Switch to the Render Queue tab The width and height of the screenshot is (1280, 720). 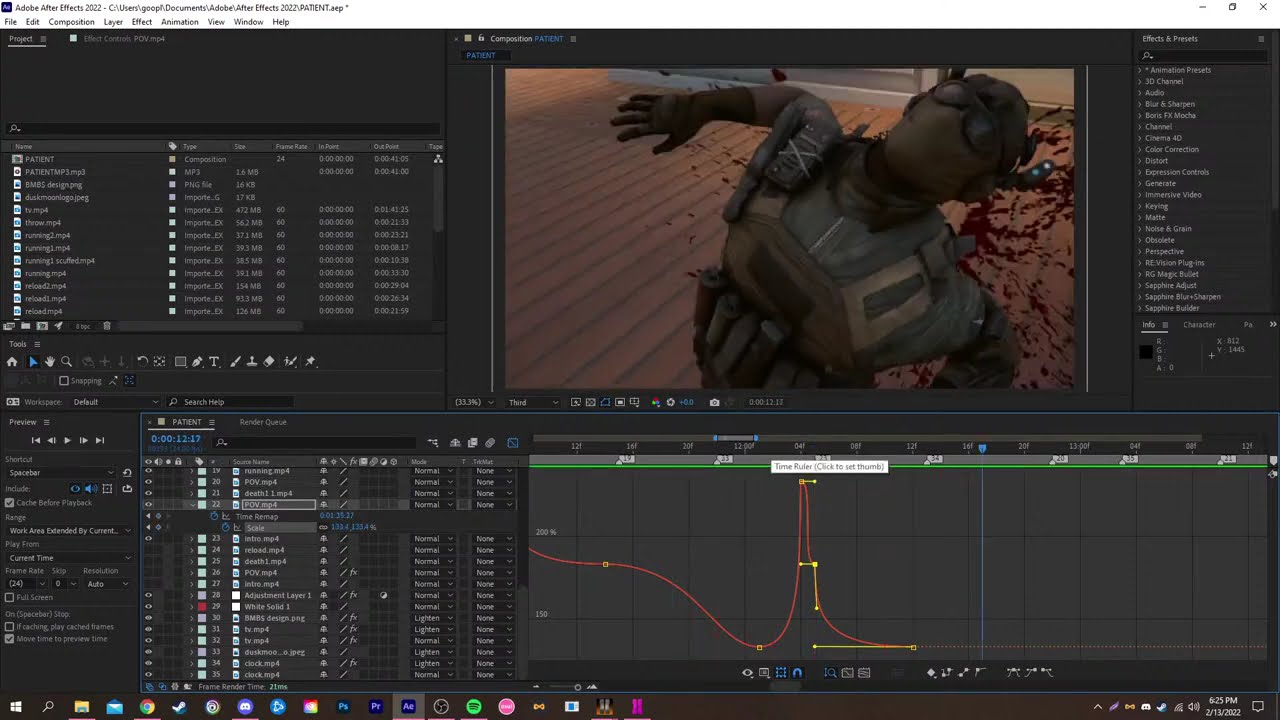[262, 422]
